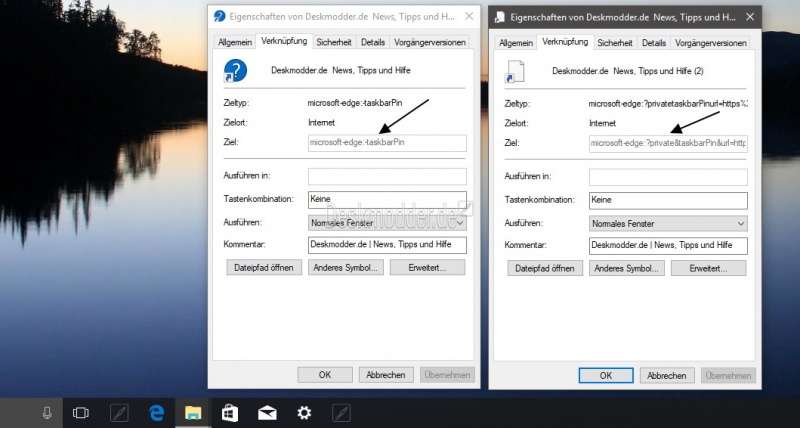Click Abbrechen in left dialog
800x428 pixels.
[386, 374]
